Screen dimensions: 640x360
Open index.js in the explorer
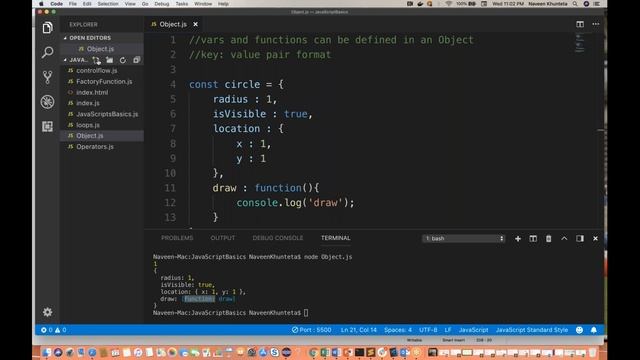coord(88,103)
